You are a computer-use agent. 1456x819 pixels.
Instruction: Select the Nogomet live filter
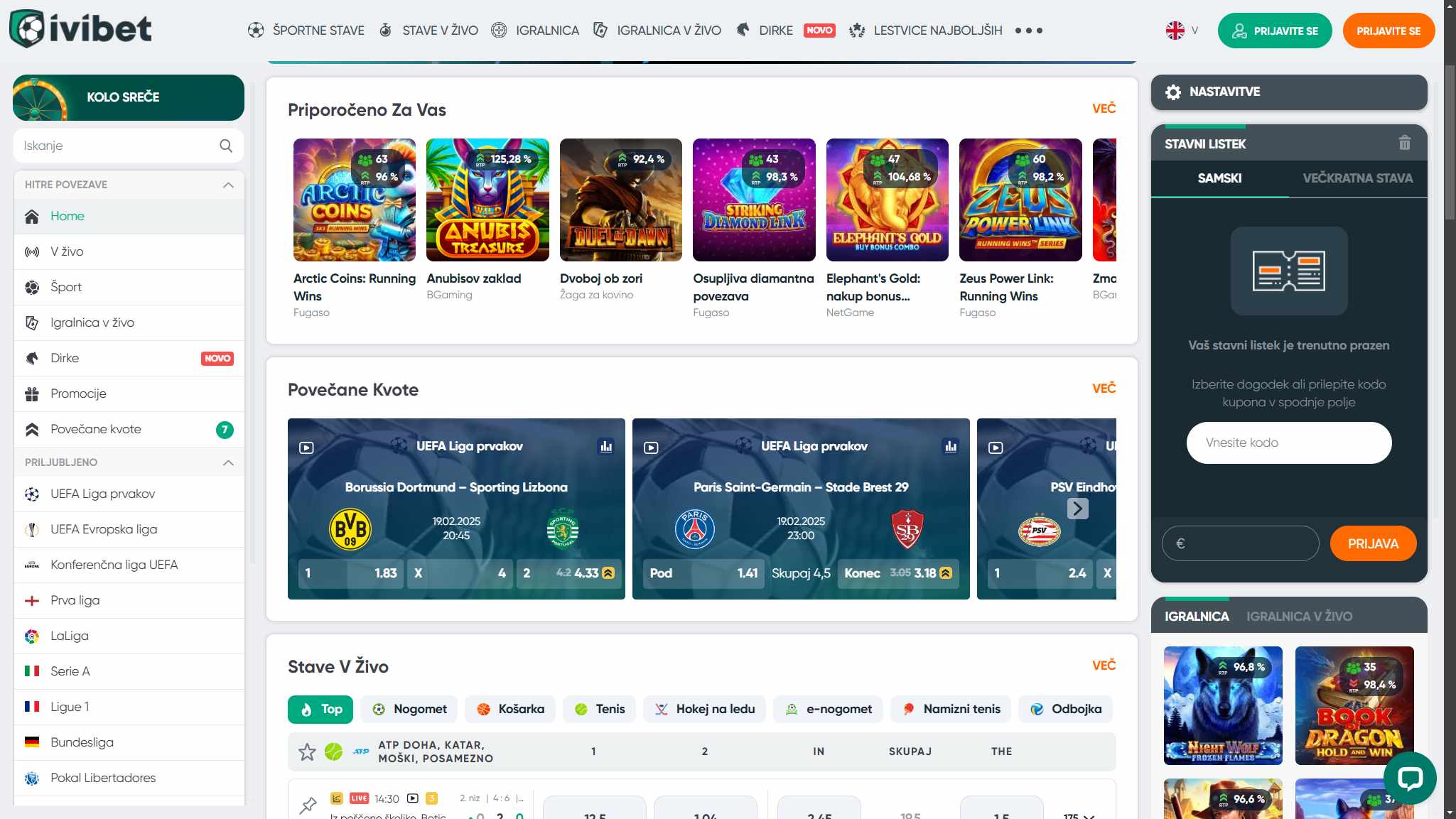[409, 710]
